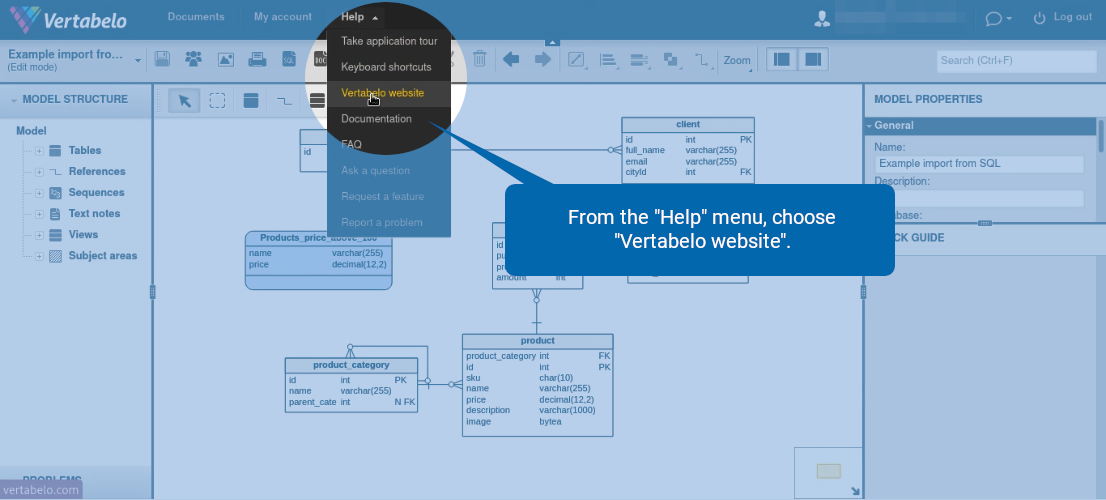Click the undo left arrow
1106x500 pixels.
coord(511,59)
